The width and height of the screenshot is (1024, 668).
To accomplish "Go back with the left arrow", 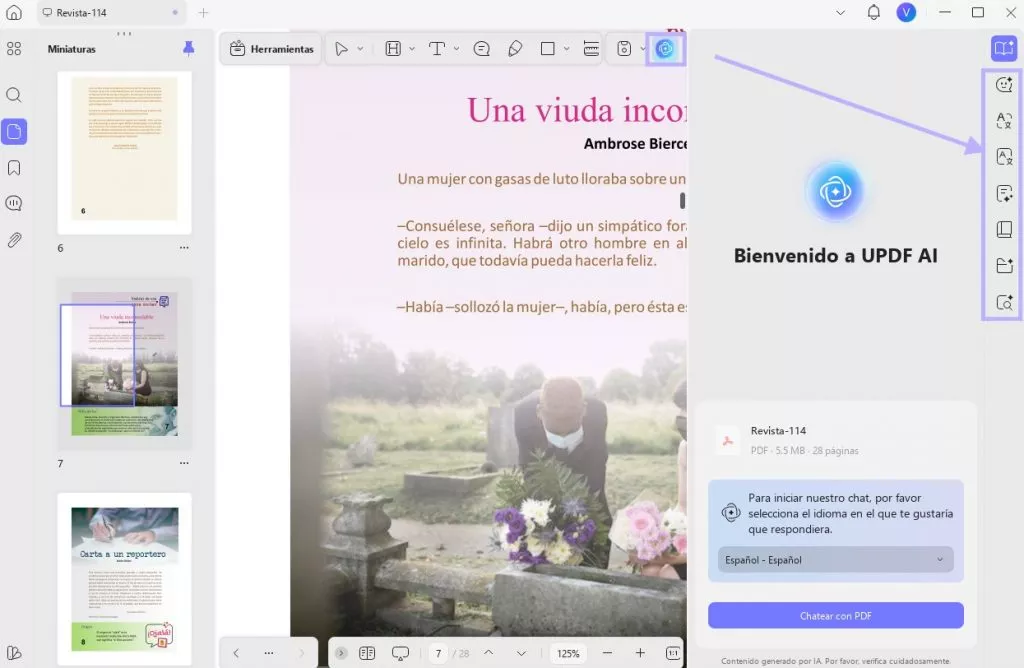I will 236,653.
